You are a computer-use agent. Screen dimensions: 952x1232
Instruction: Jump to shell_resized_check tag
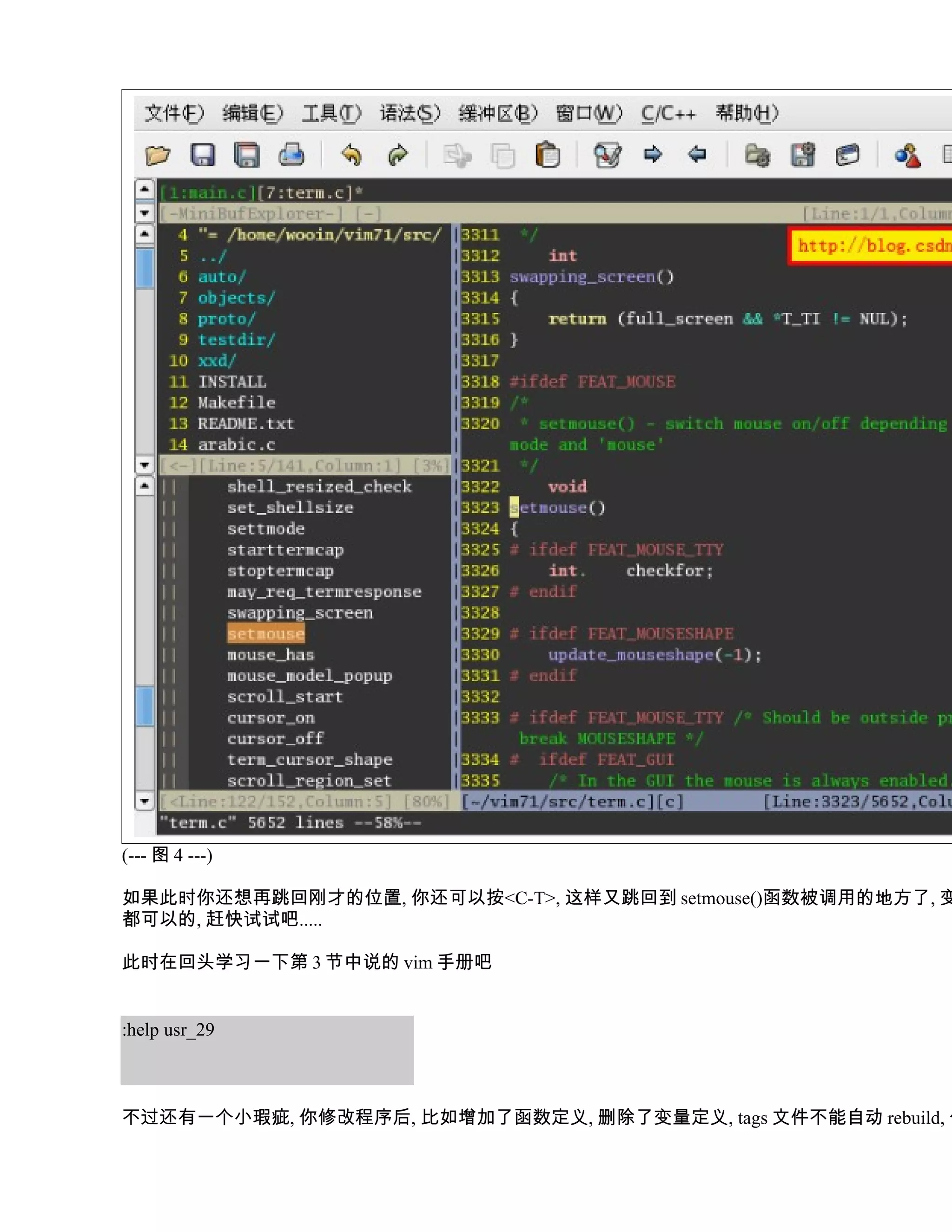click(319, 486)
